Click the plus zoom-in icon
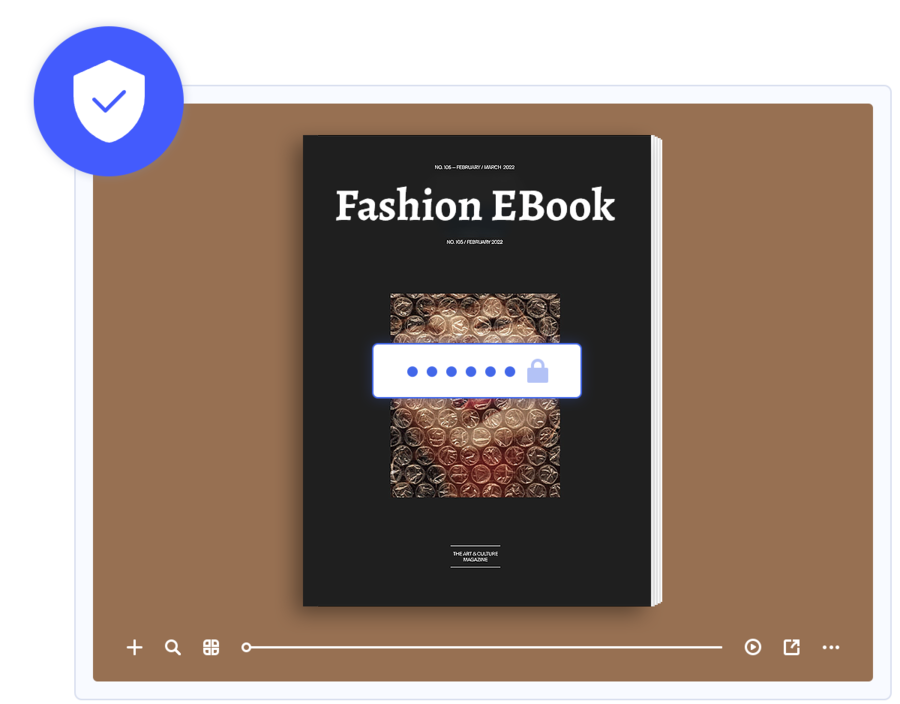 (134, 647)
